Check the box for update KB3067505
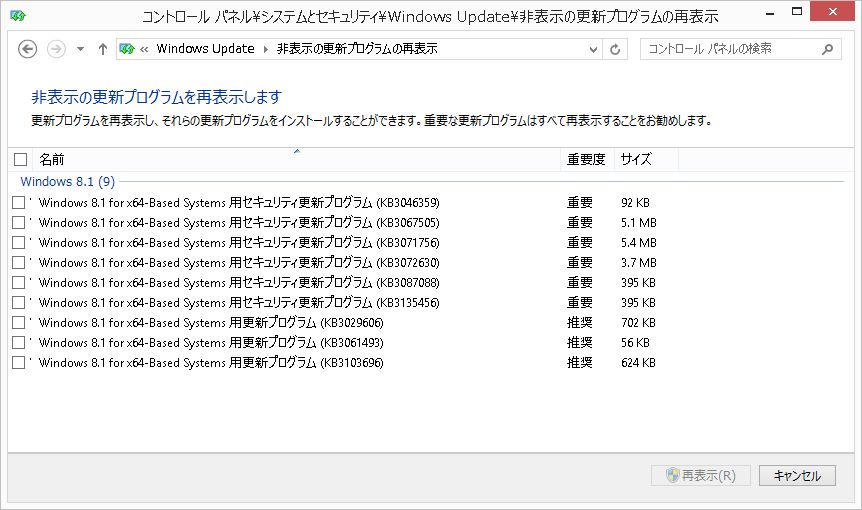Viewport: 862px width, 510px height. click(19, 223)
